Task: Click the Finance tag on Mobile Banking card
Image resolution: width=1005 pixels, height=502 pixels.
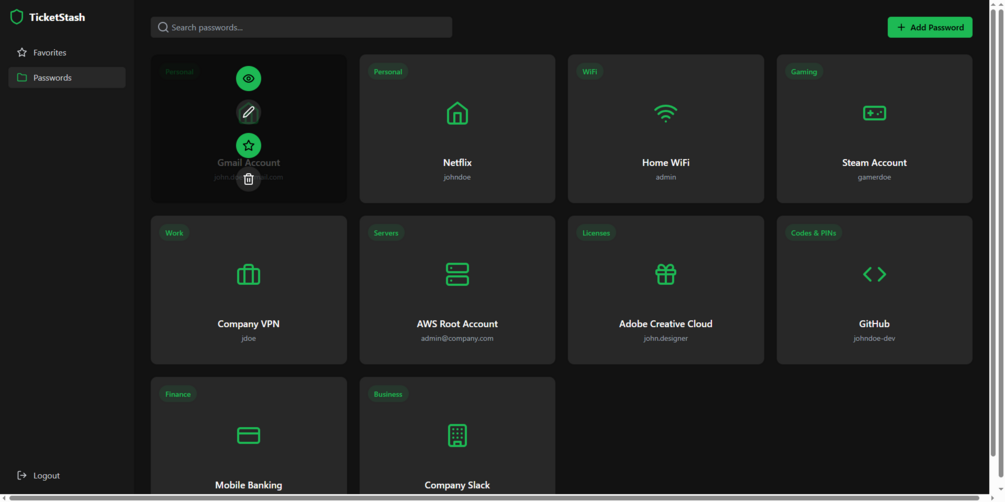Action: [x=178, y=394]
